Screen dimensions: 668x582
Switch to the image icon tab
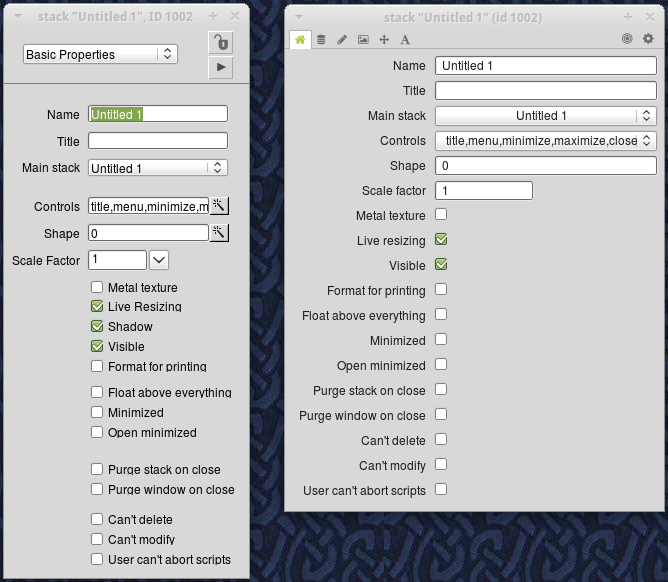click(x=363, y=40)
